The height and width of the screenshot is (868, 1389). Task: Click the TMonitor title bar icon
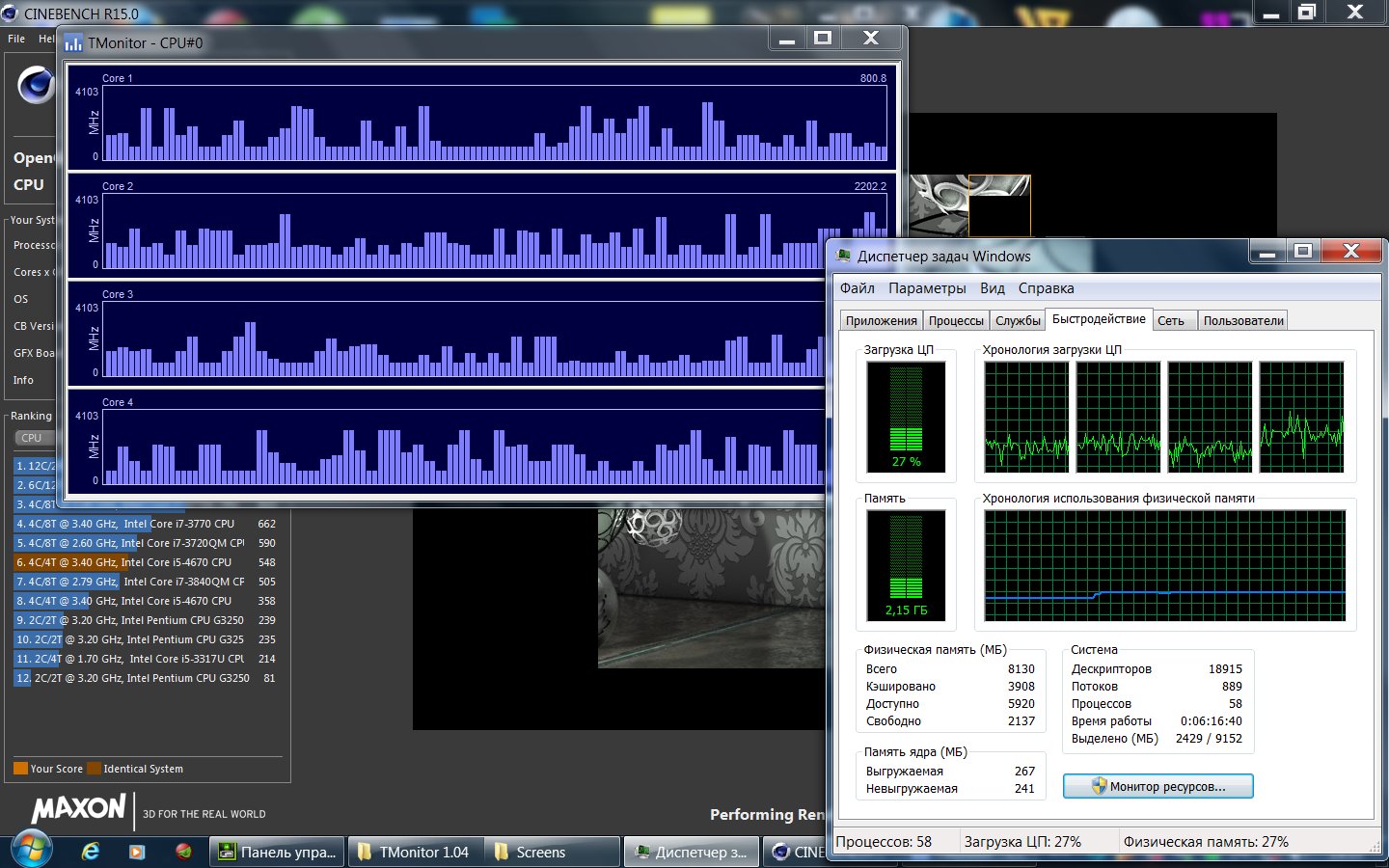(73, 43)
